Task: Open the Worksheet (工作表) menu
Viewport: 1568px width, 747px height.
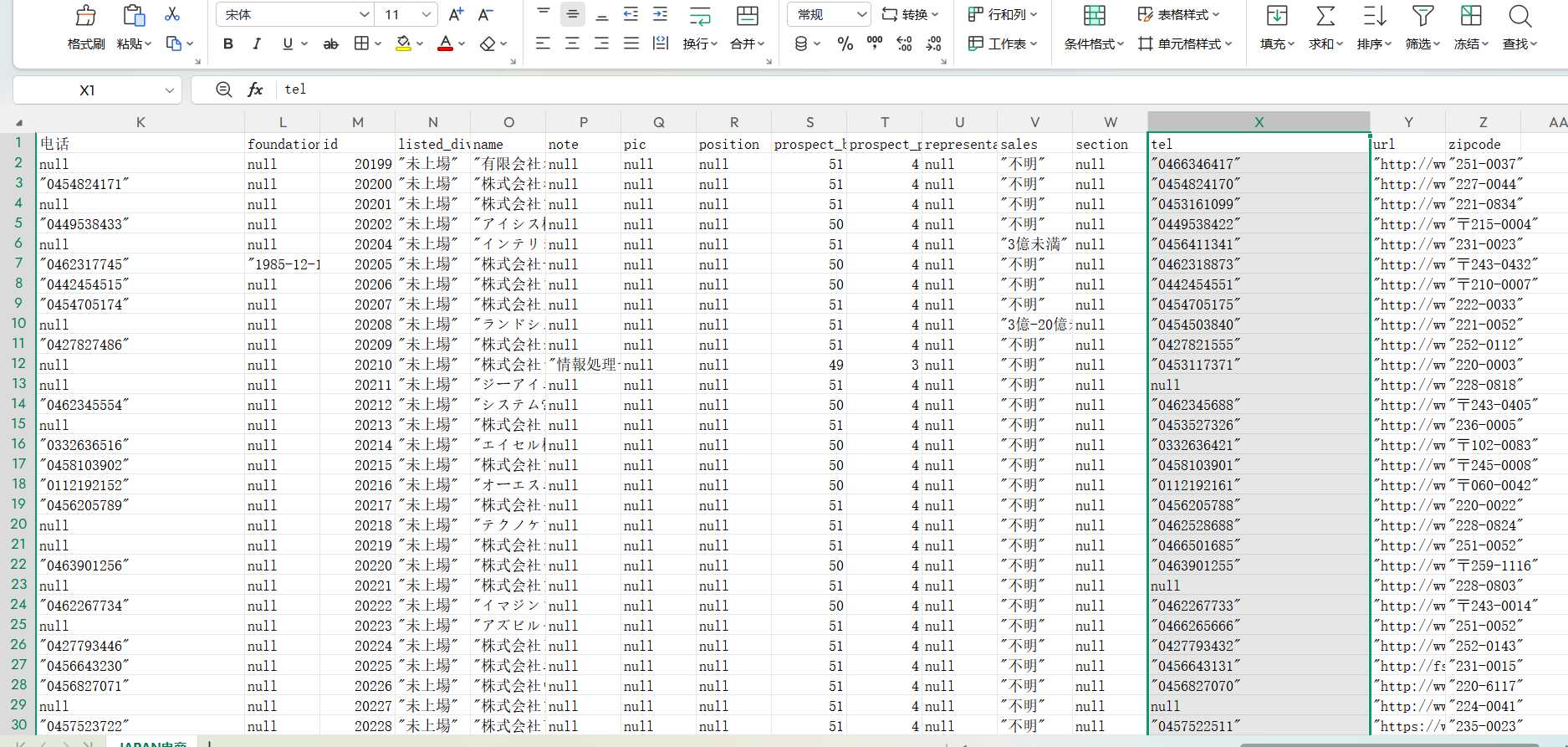Action: click(1002, 43)
